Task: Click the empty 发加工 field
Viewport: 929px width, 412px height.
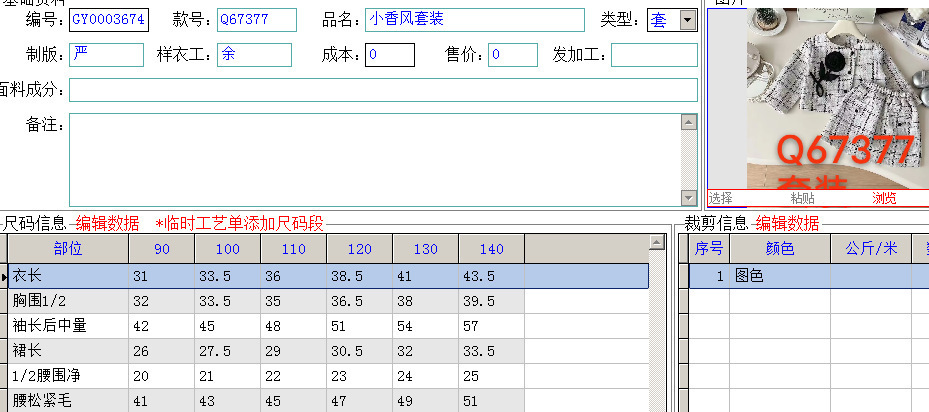Action: click(654, 55)
